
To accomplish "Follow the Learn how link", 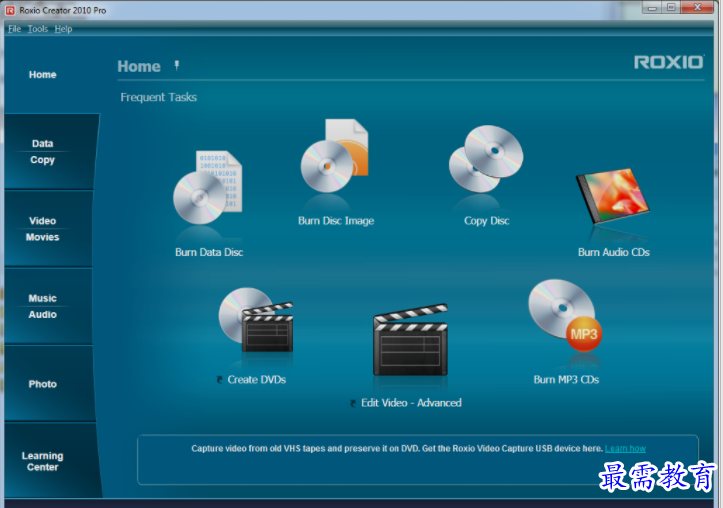I will (625, 449).
